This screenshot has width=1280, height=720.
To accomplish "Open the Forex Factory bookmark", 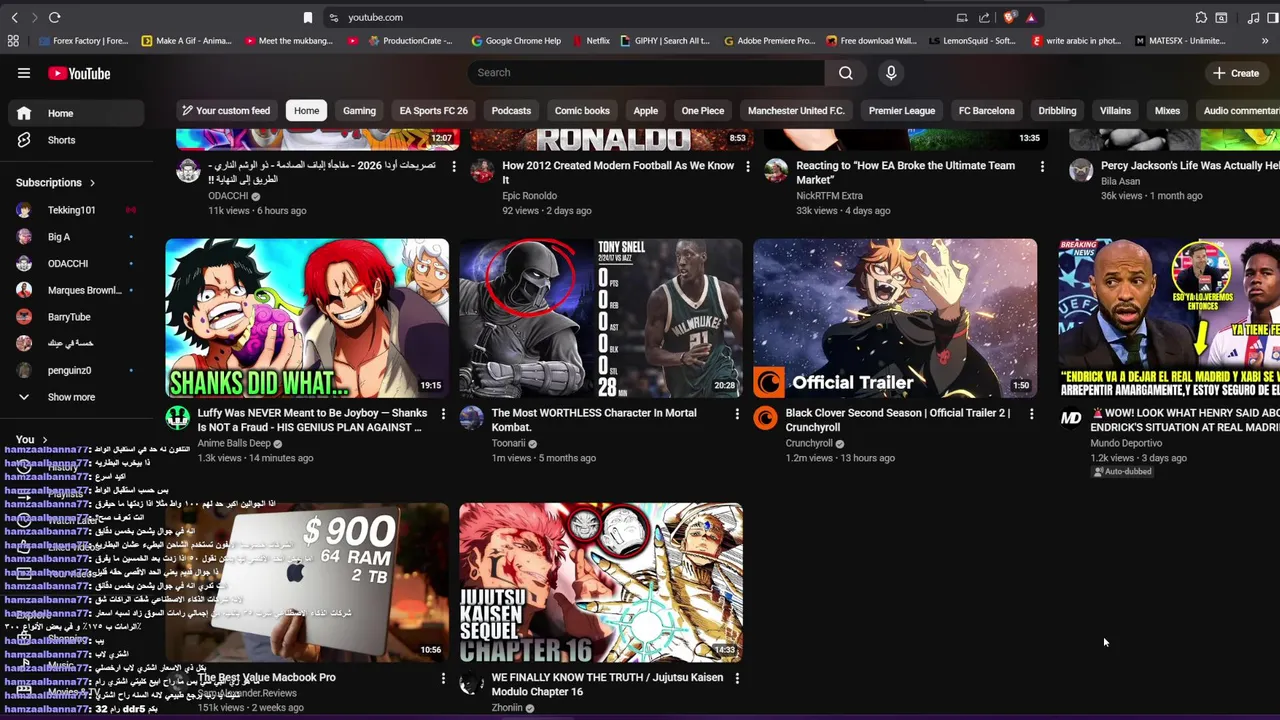I will (83, 41).
